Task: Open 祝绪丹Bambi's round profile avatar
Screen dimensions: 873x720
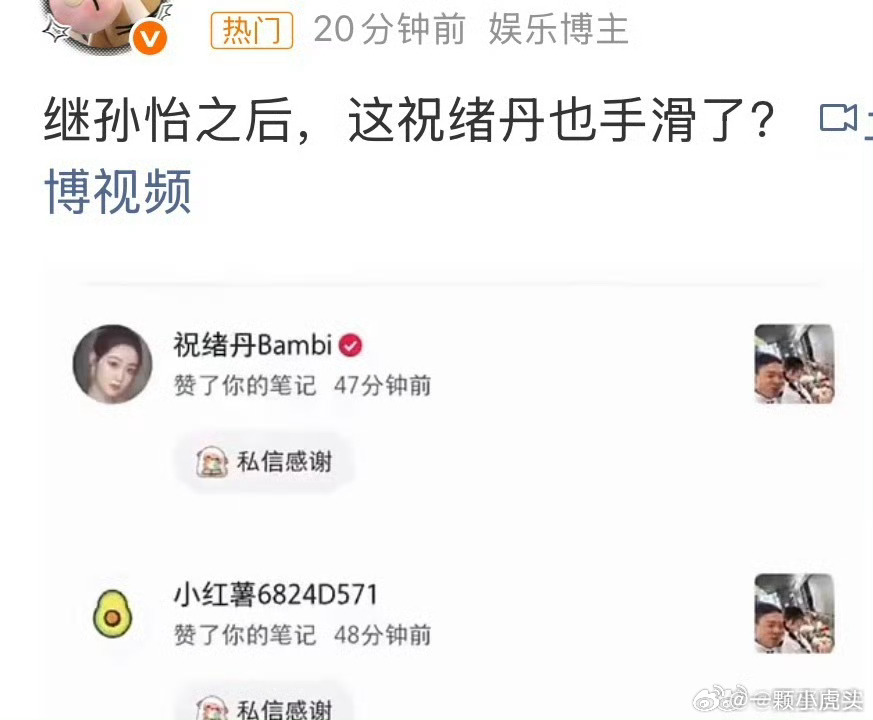Action: coord(112,364)
